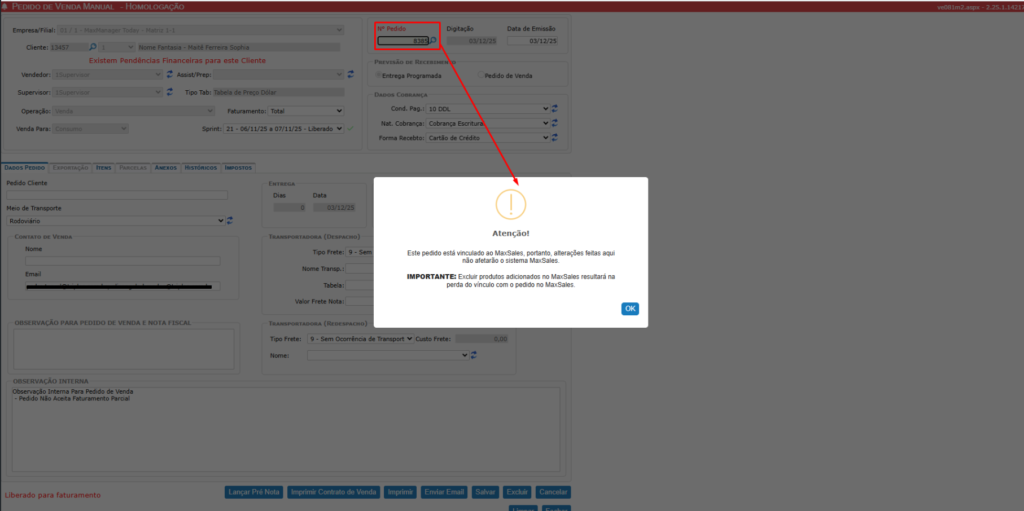Select the Entrega Programada radio button

tap(380, 75)
